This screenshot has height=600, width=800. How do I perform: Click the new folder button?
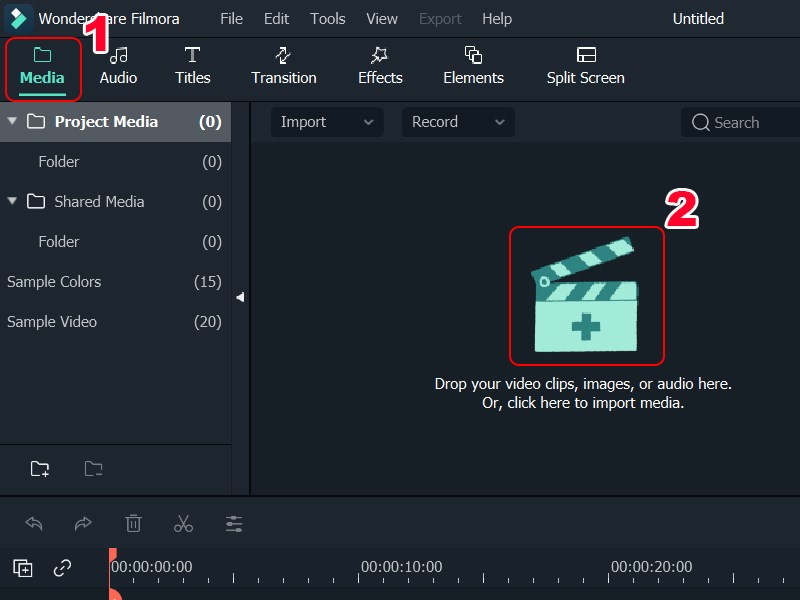(40, 468)
